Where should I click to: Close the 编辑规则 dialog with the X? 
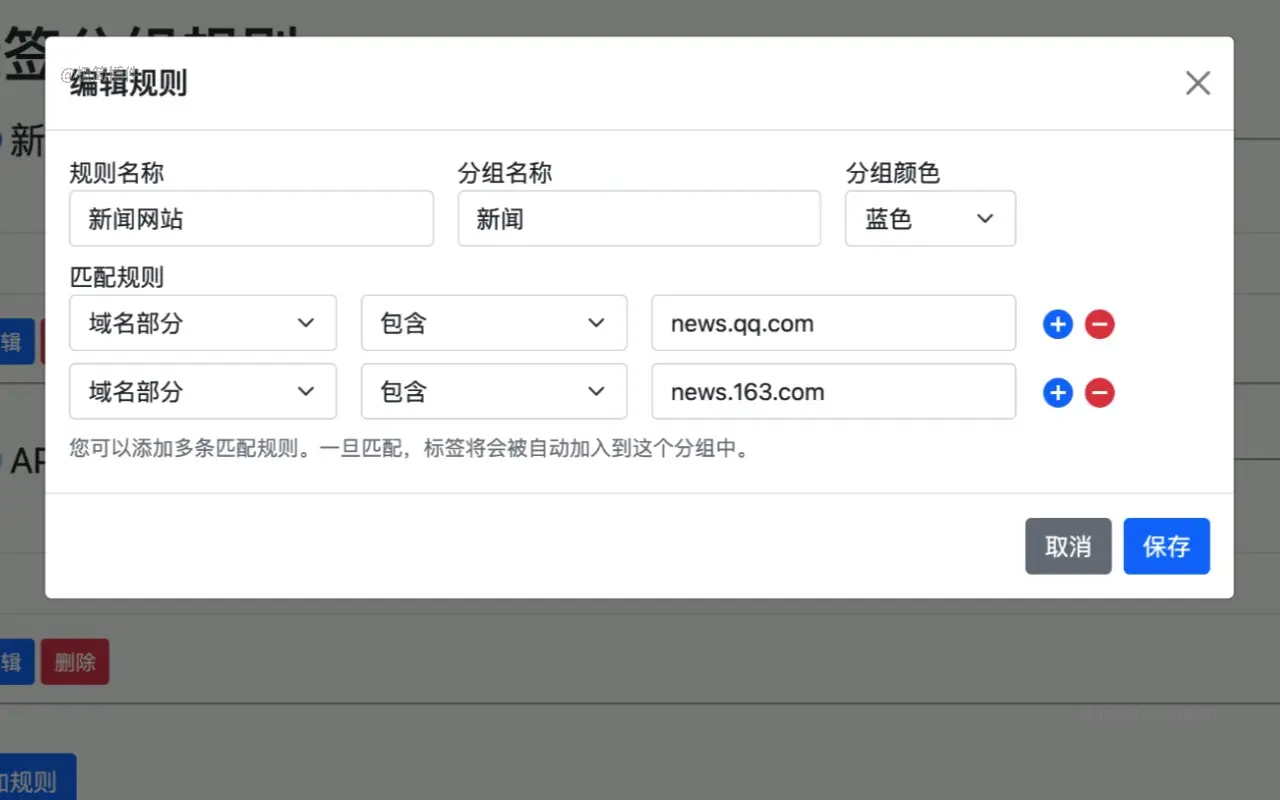pos(1197,83)
